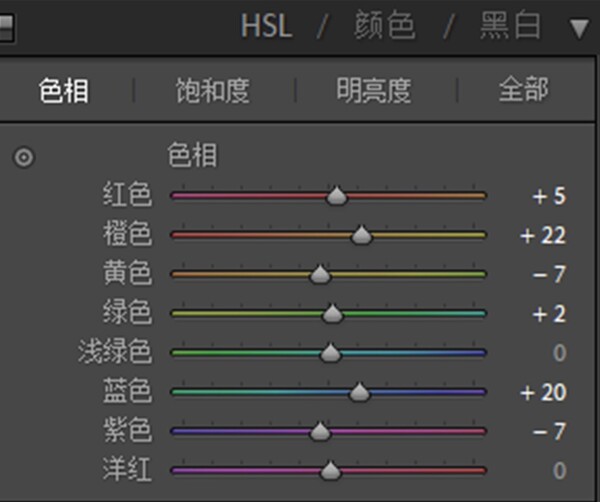Screen dimensions: 600x502
Task: Click the 紫色 value field showing −7
Action: coord(549,432)
